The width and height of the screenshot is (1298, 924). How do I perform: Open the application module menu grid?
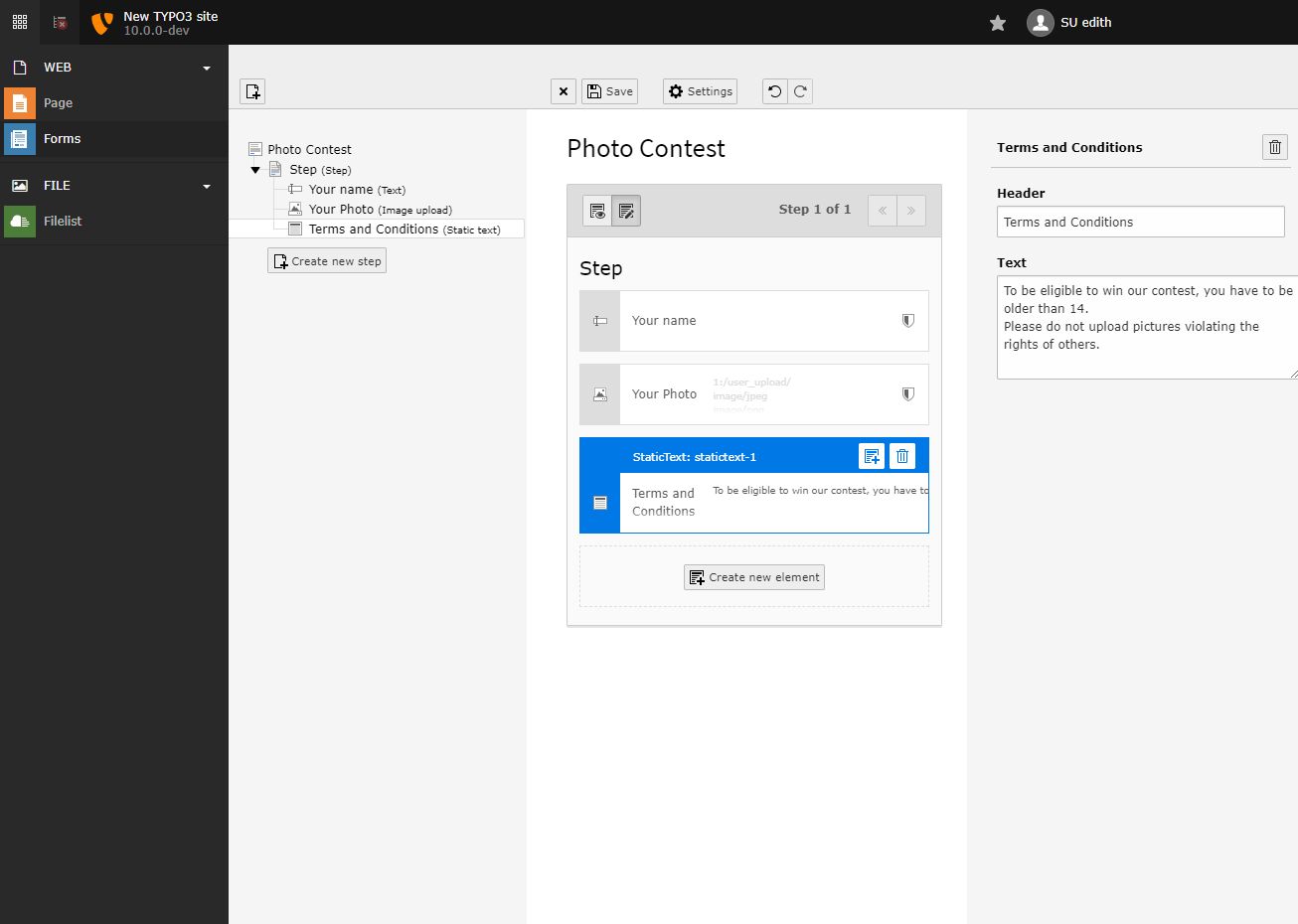(x=19, y=21)
